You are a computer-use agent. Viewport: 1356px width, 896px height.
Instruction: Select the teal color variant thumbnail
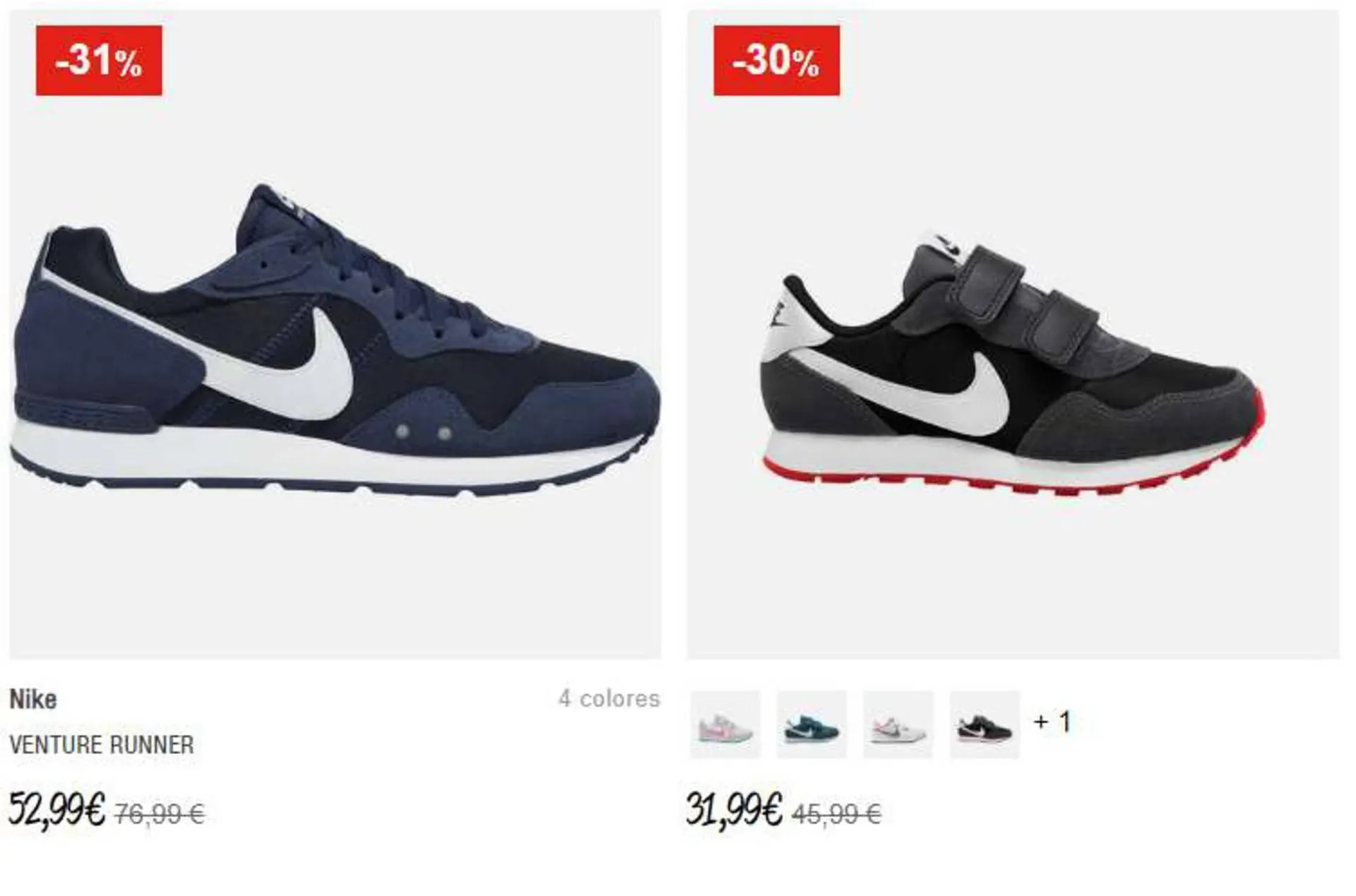(811, 724)
